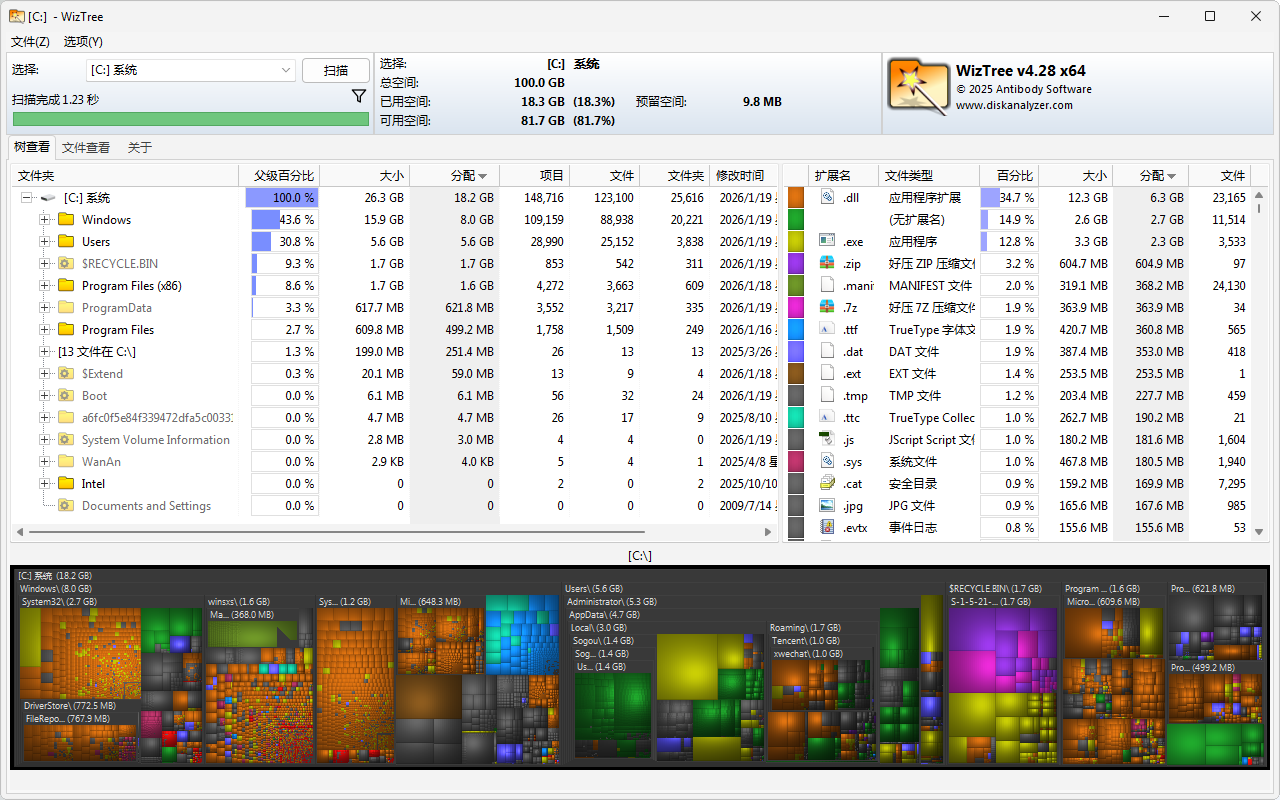Click the .jpg image file type icon
Viewport: 1280px width, 800px height.
point(827,506)
